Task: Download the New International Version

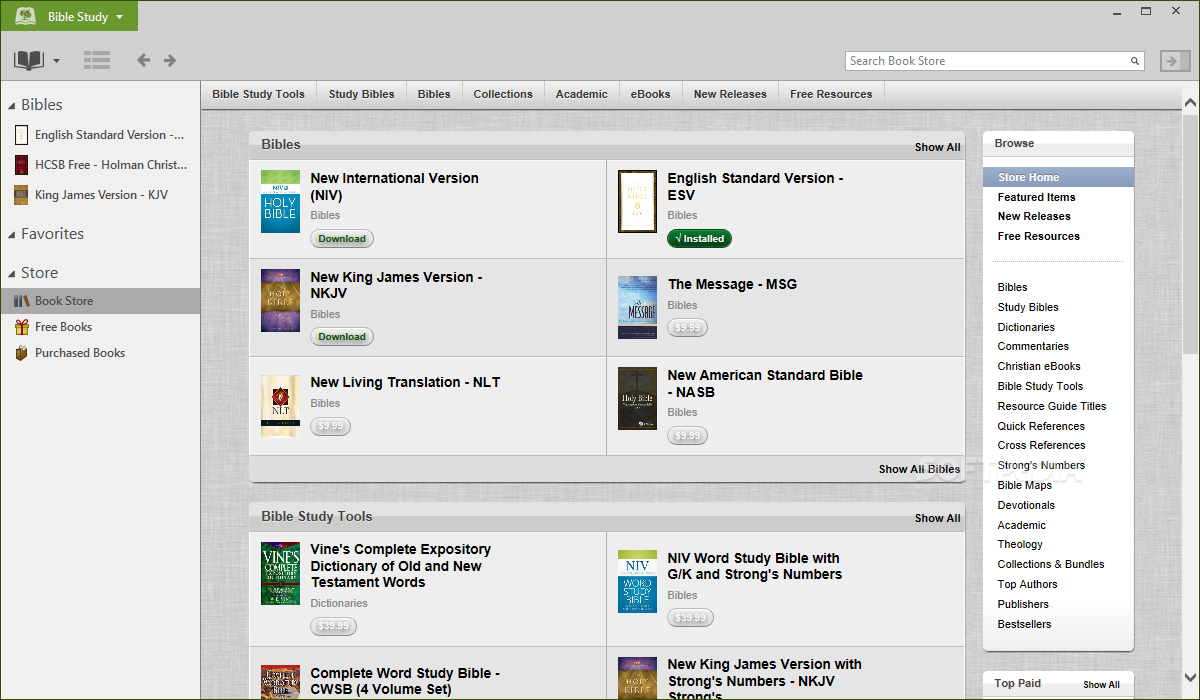Action: tap(342, 239)
